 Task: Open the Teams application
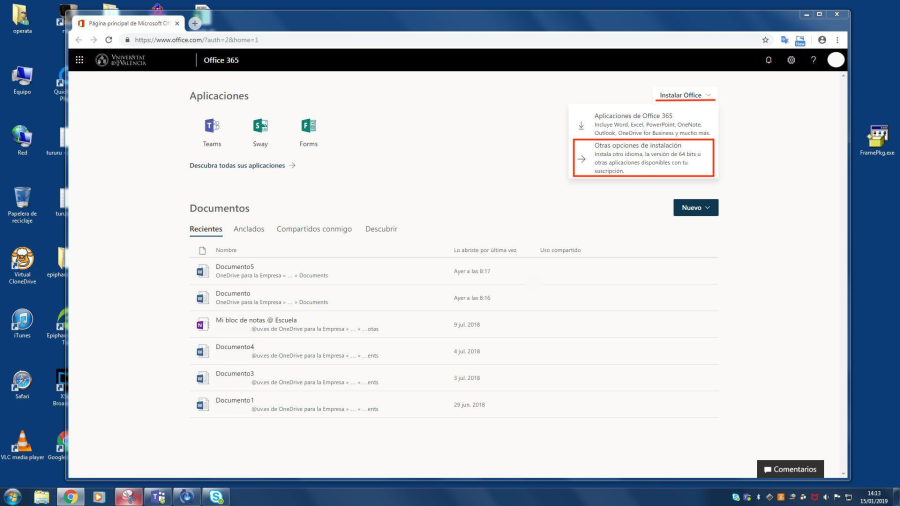212,133
